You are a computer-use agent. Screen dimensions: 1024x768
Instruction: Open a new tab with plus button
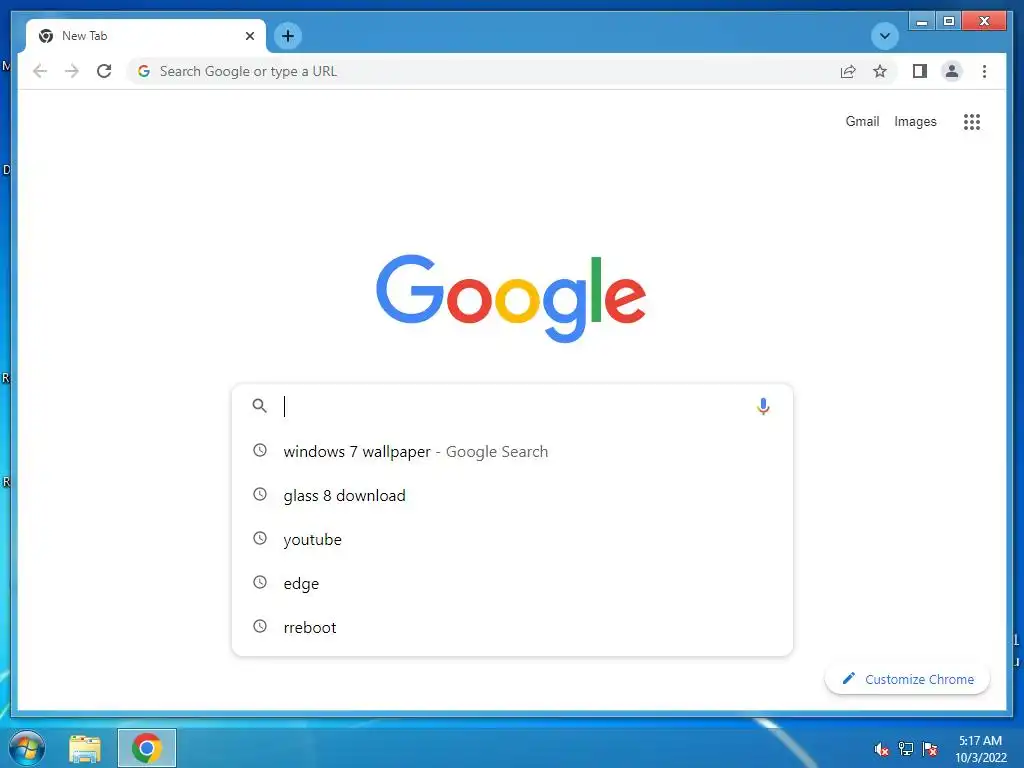[x=288, y=36]
